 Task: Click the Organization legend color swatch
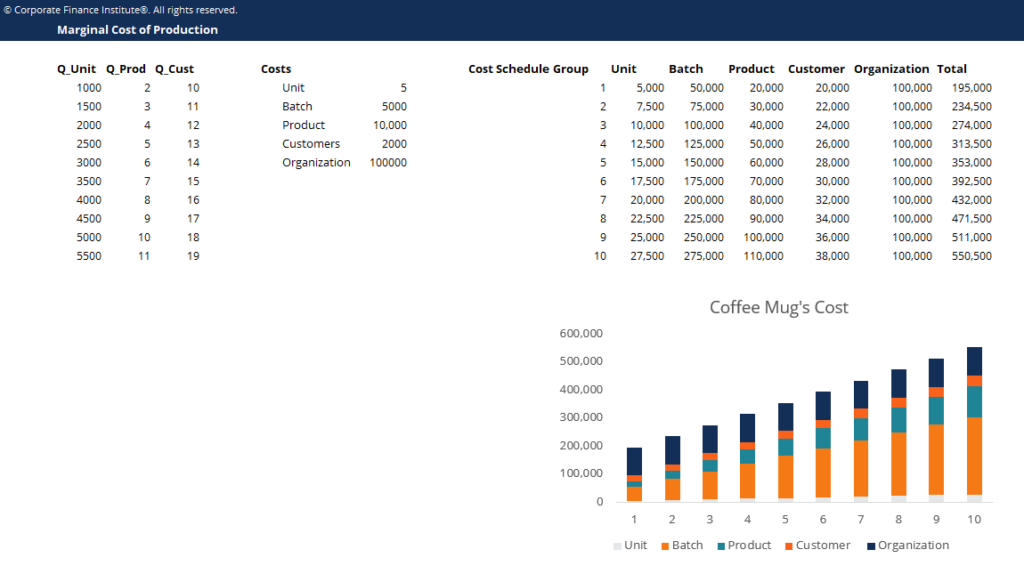click(870, 546)
